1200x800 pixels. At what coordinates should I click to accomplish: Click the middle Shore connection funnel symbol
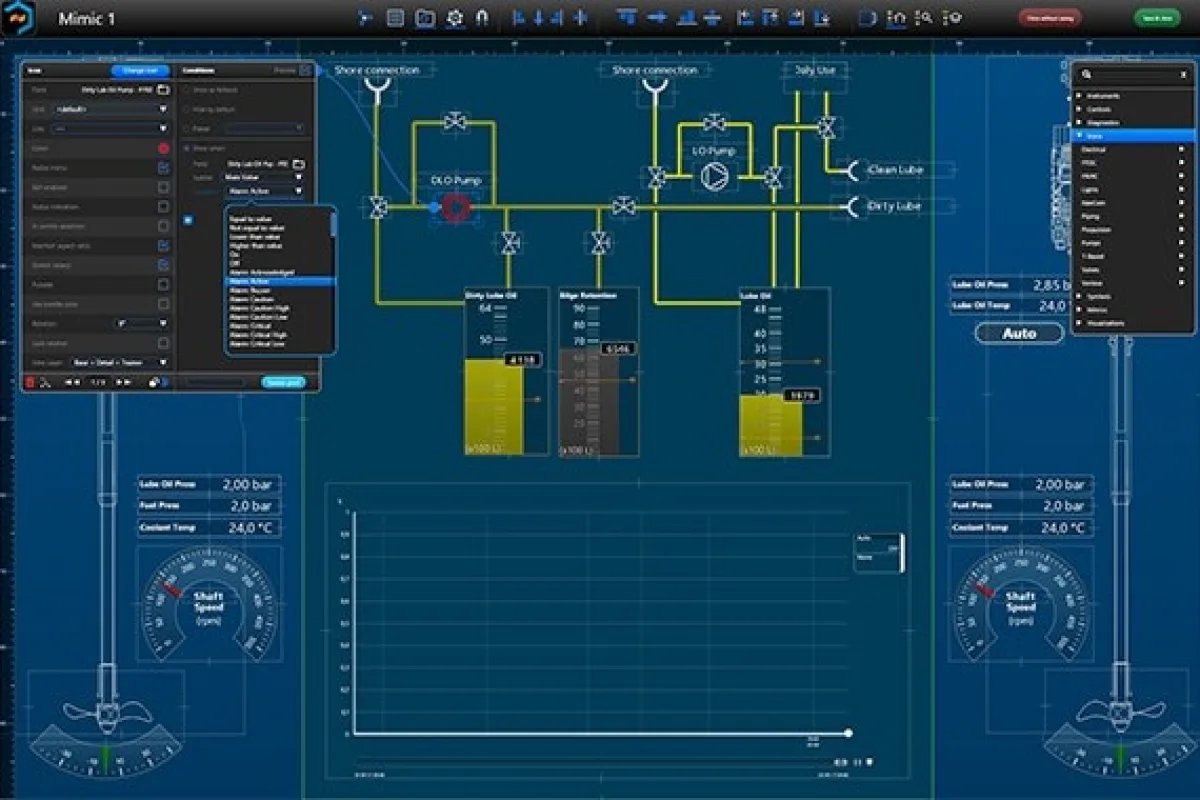tap(655, 92)
